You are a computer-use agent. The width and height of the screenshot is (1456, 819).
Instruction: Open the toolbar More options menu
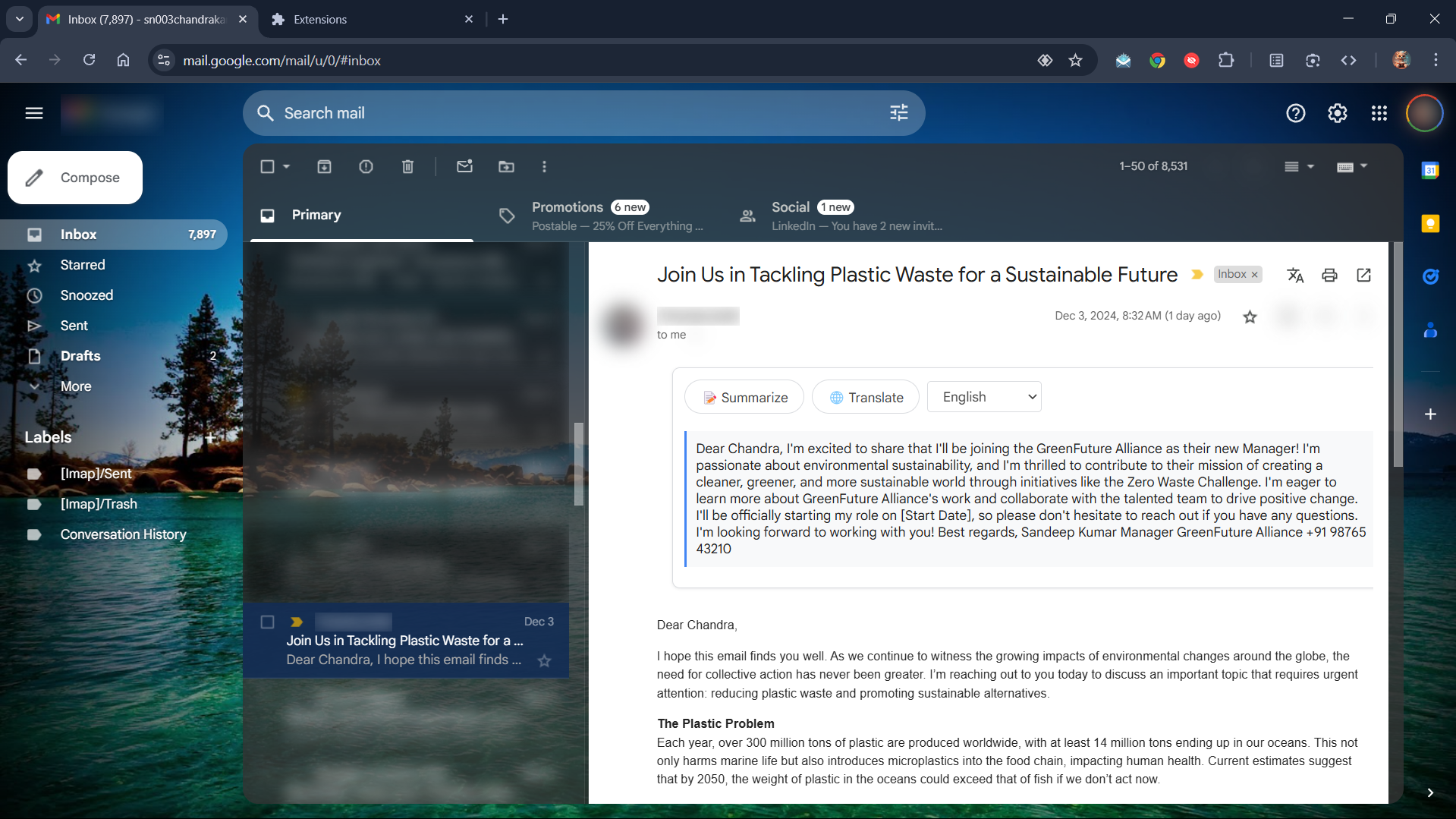[544, 166]
